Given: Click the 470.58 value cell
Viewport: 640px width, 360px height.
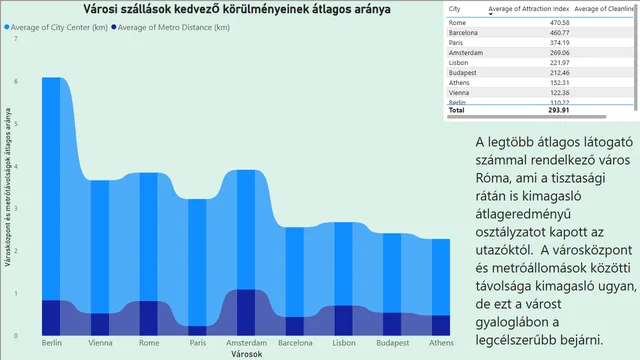Looking at the screenshot, I should coord(559,23).
